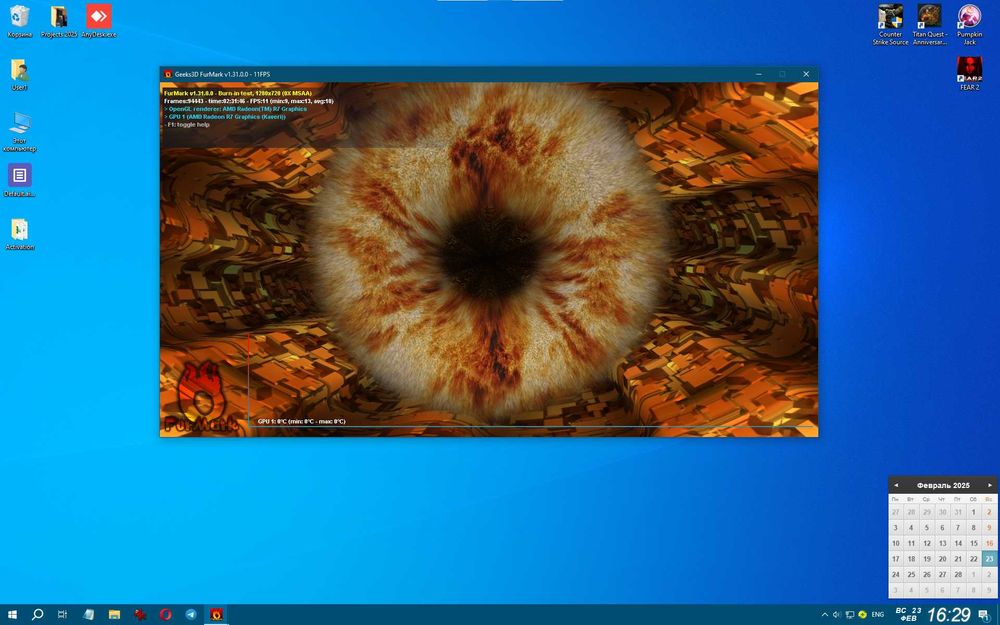Screen dimensions: 1000x625
Task: Open Task View on the taskbar
Action: [62, 614]
